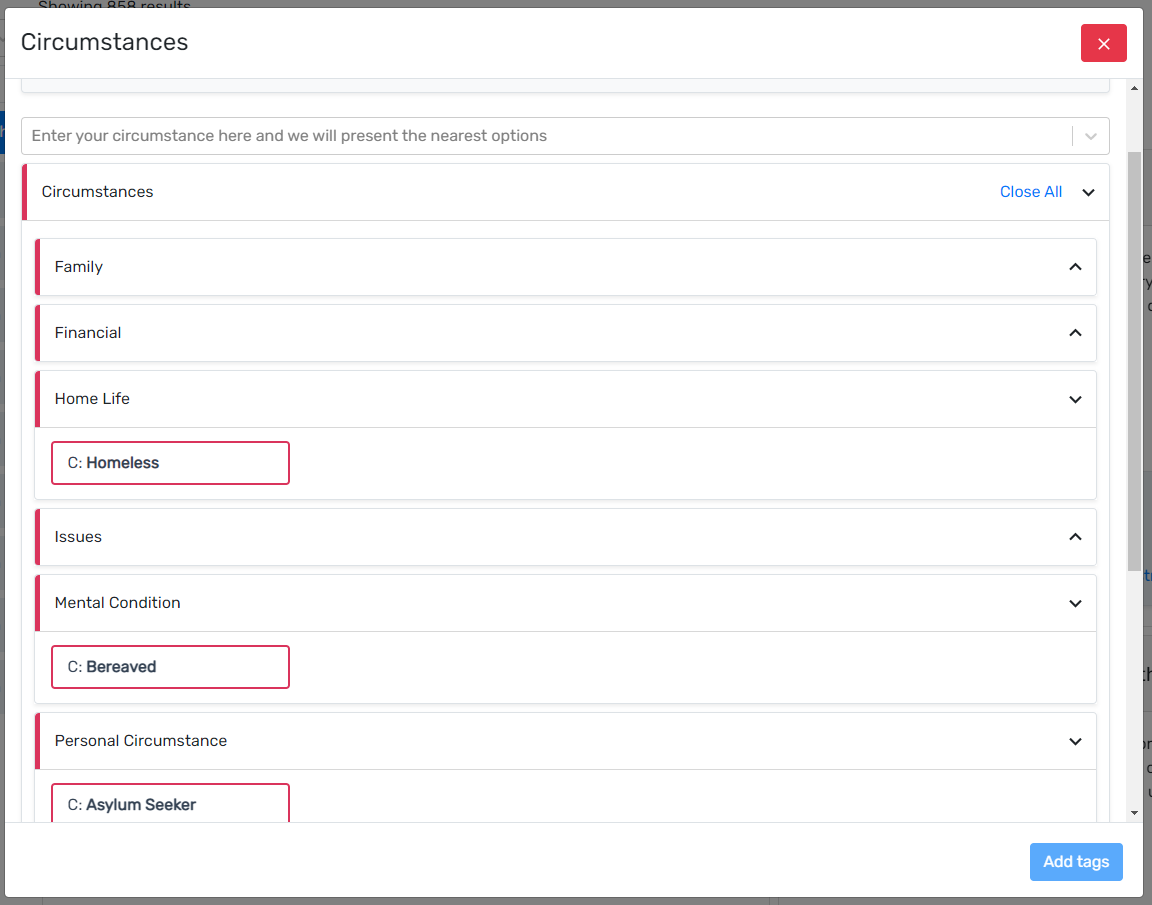Collapse the Mental Condition section chevron
The image size is (1152, 905).
click(x=1075, y=603)
